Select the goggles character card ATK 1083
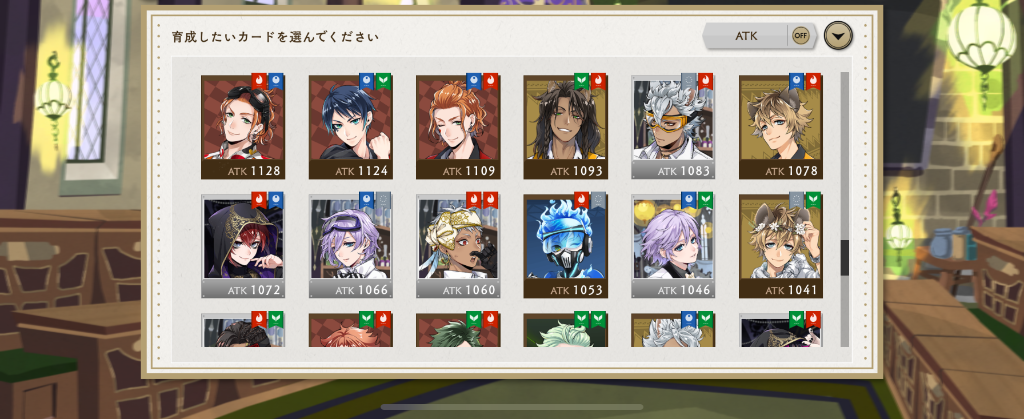The image size is (1024, 419). [x=673, y=127]
